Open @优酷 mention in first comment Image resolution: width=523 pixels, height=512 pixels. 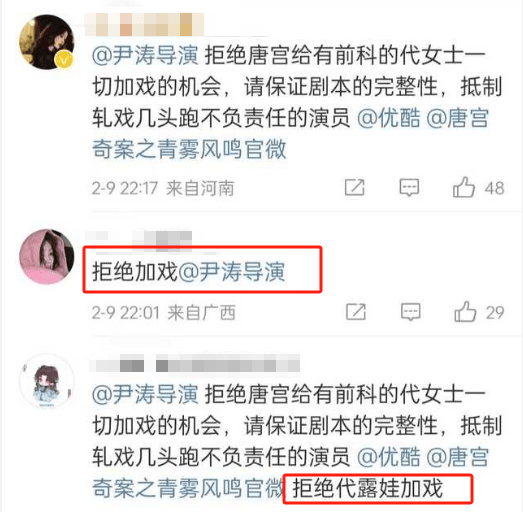[x=388, y=118]
